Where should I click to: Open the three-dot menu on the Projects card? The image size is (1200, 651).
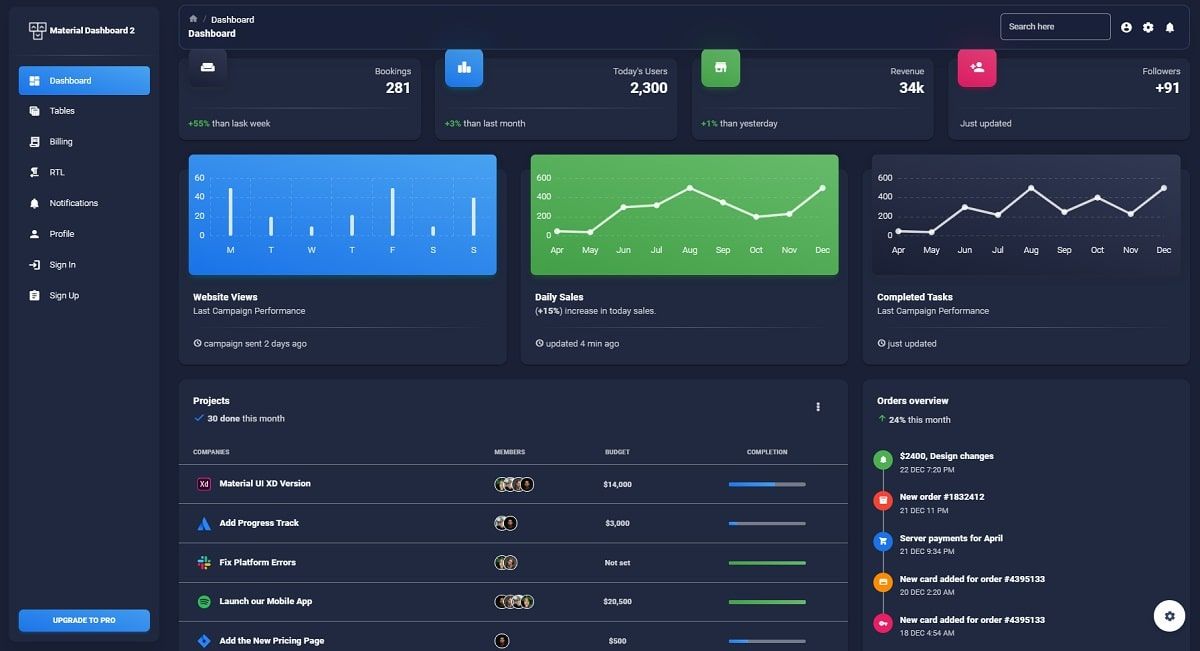point(818,406)
